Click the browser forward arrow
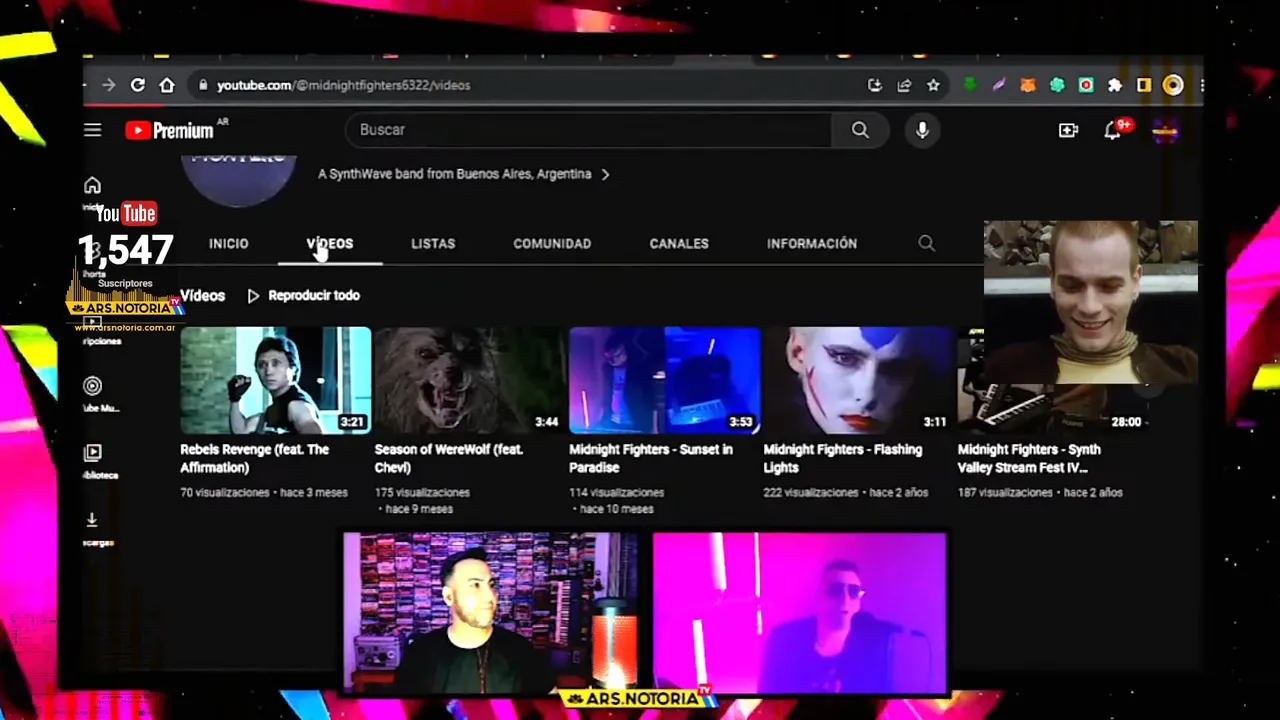Viewport: 1280px width, 720px height. pos(108,85)
